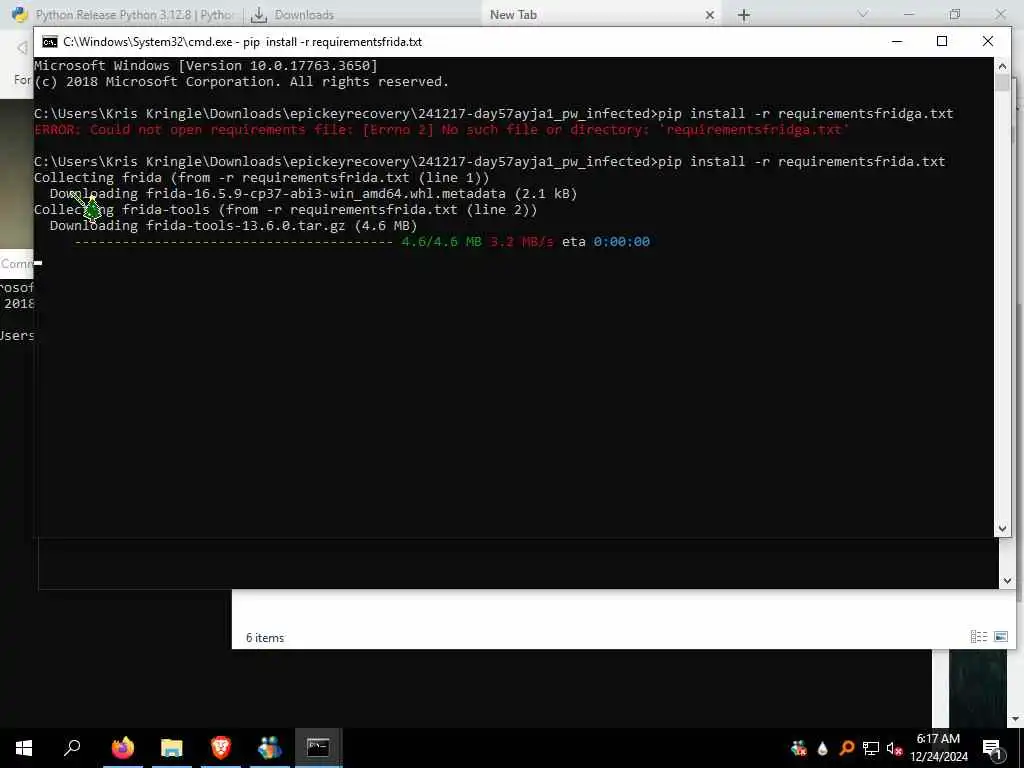Viewport: 1024px width, 768px height.
Task: Expand the browser tab list chevron
Action: tap(863, 14)
